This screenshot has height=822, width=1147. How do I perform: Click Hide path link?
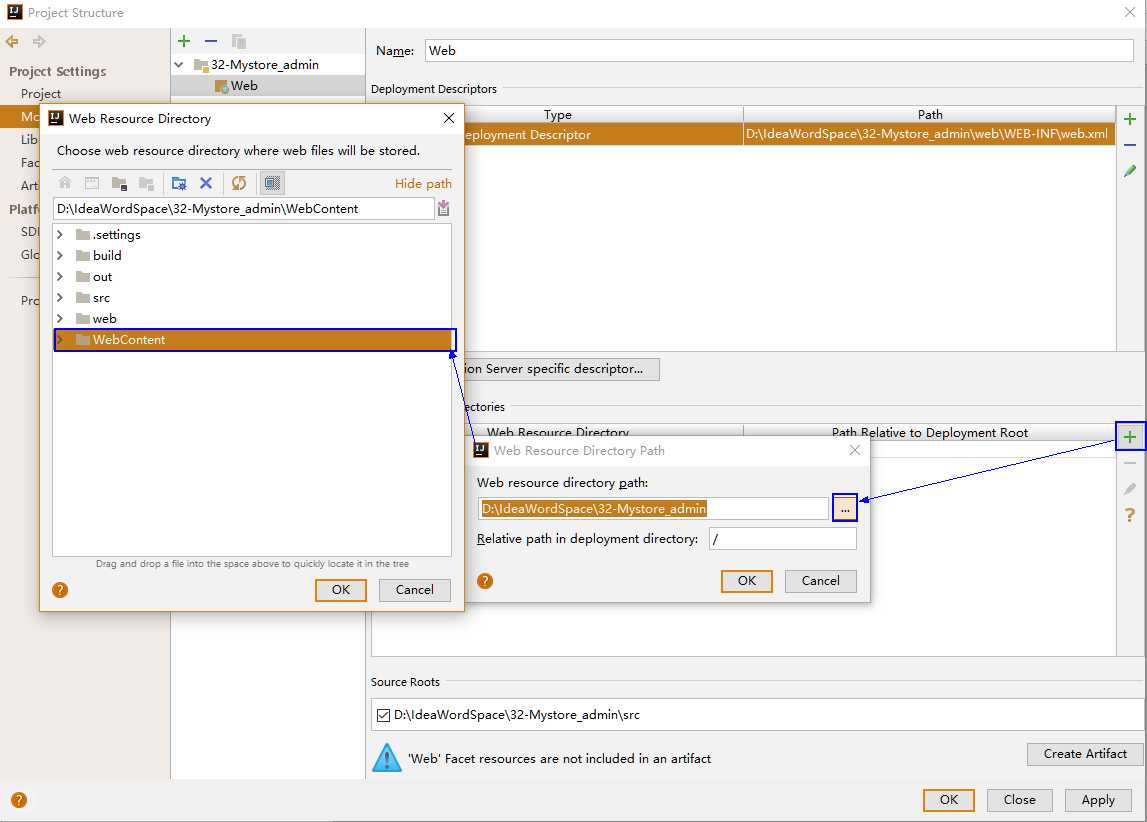[423, 184]
